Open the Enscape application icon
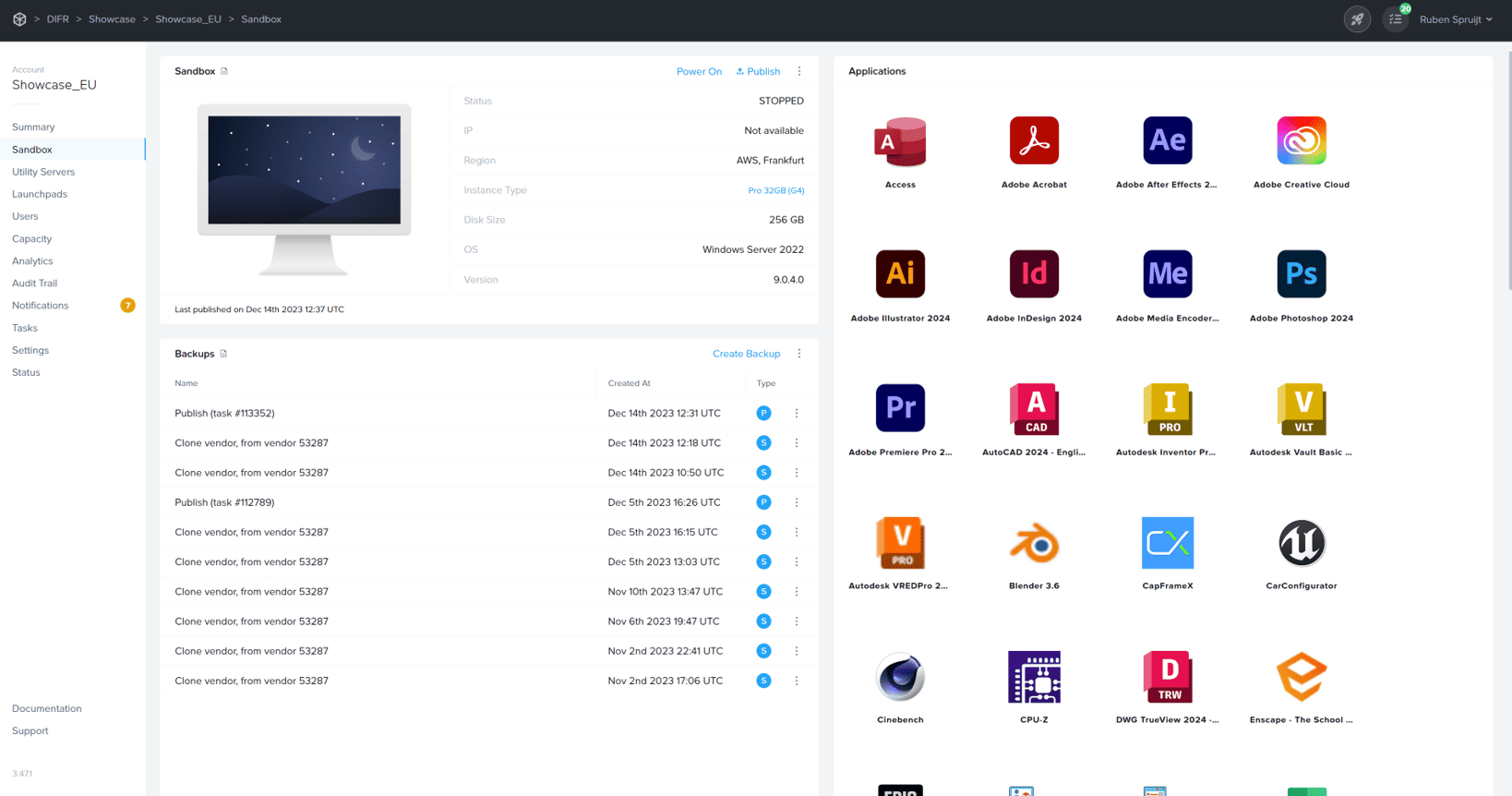This screenshot has height=796, width=1512. (x=1302, y=677)
